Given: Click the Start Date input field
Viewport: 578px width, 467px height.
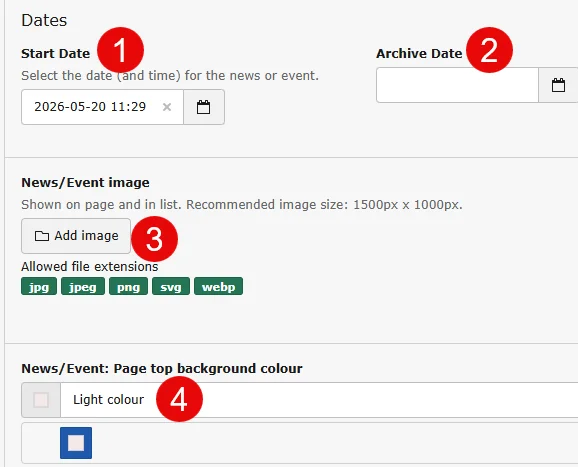Looking at the screenshot, I should click(102, 107).
